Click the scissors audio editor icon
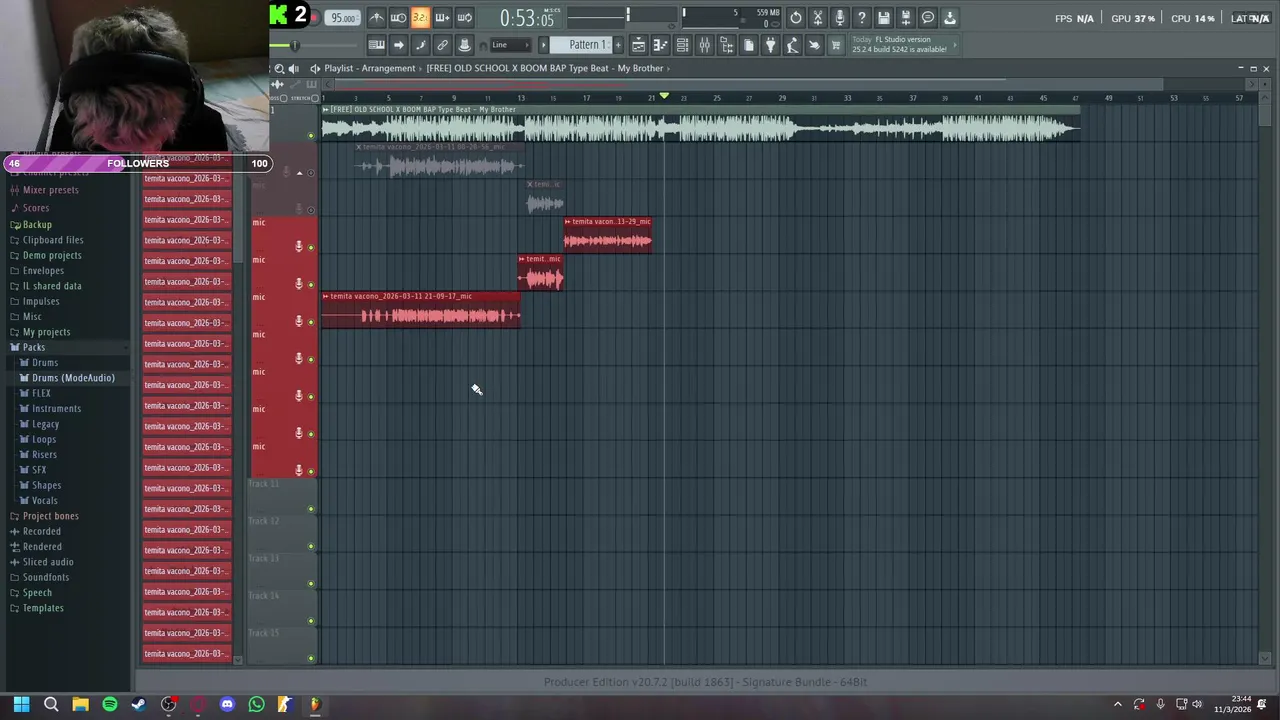Screen dimensions: 1280x720 818,17
